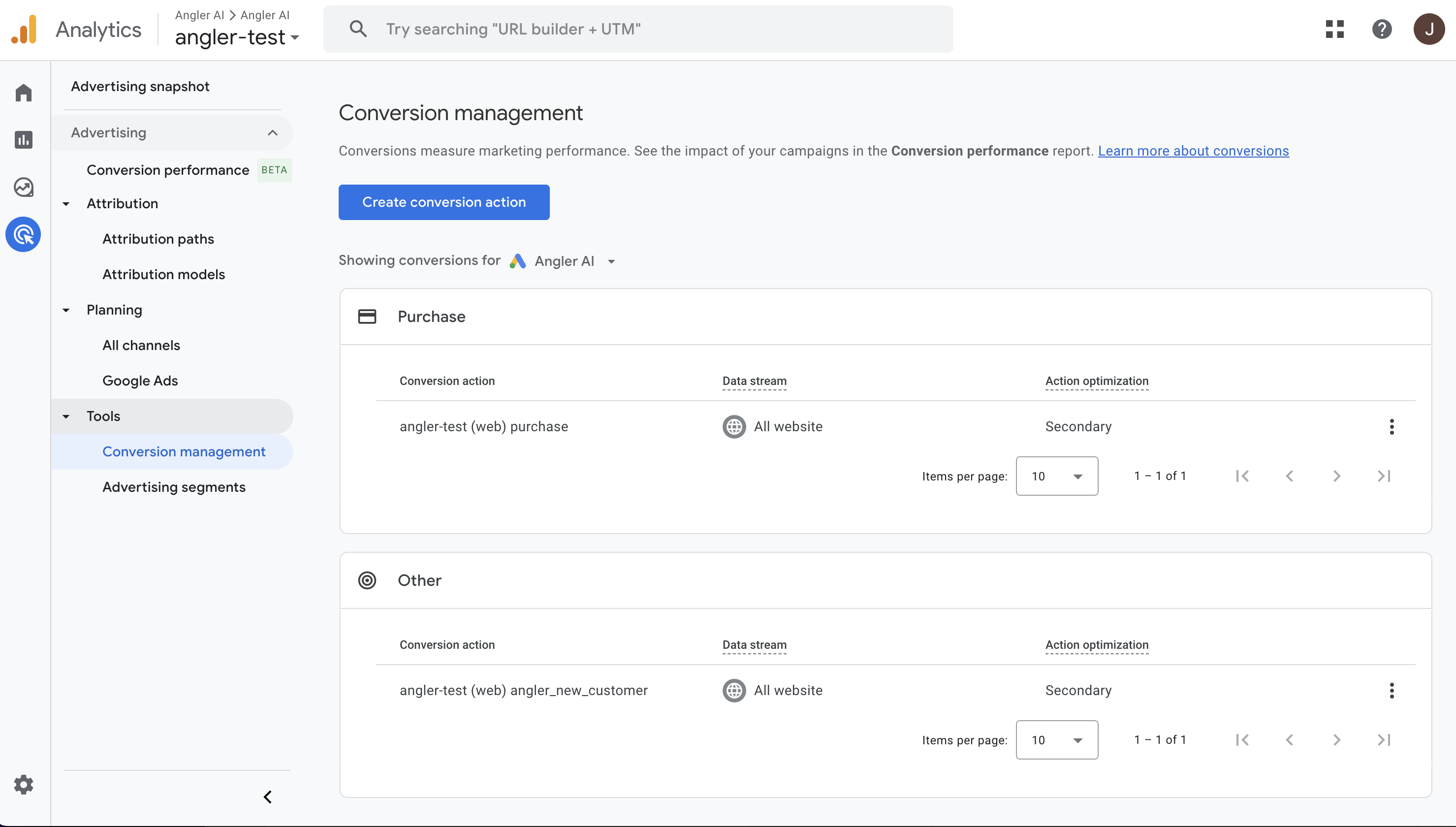The image size is (1456, 827).
Task: Go to next page in Other table
Action: [x=1336, y=739]
